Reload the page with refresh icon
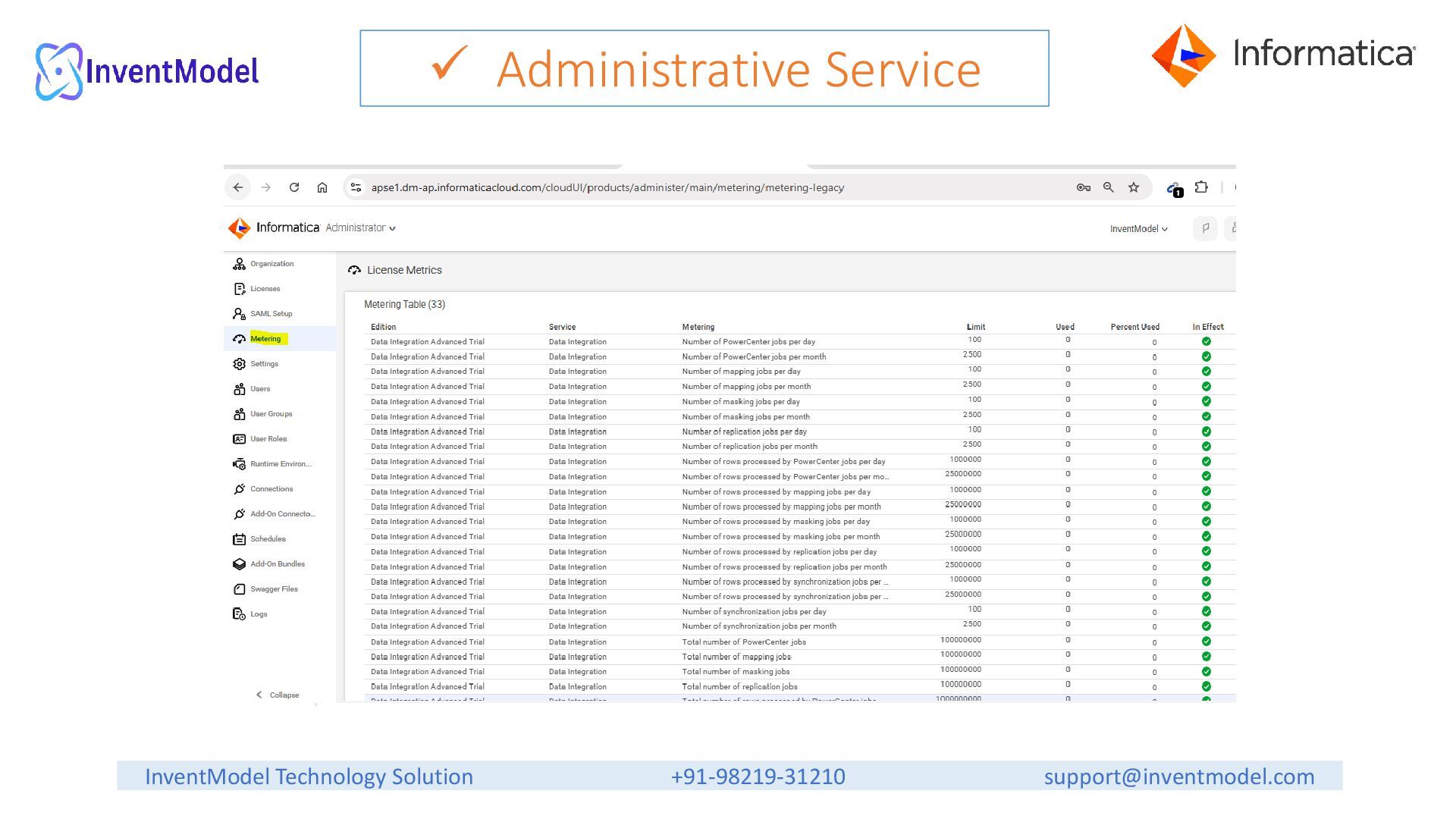This screenshot has height=819, width=1456. click(x=294, y=187)
